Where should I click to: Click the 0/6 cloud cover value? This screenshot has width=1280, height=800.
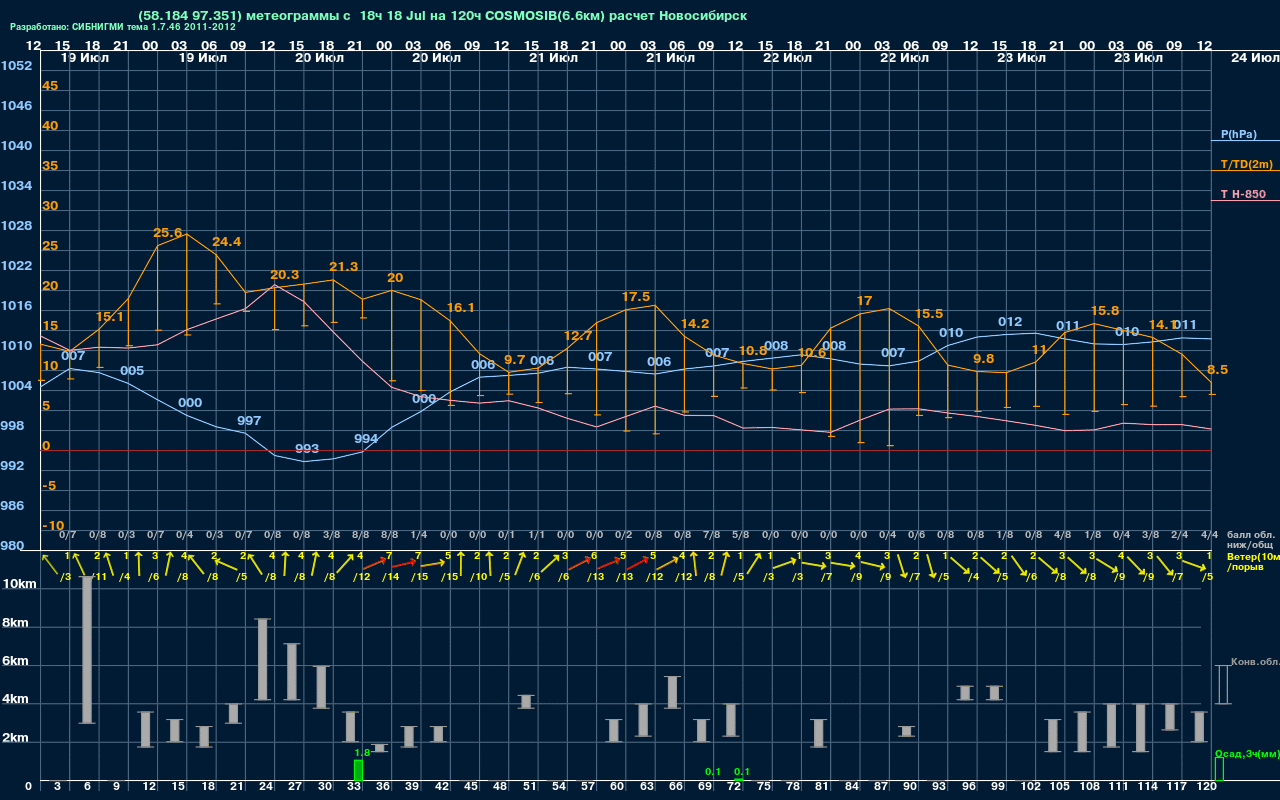(x=917, y=535)
